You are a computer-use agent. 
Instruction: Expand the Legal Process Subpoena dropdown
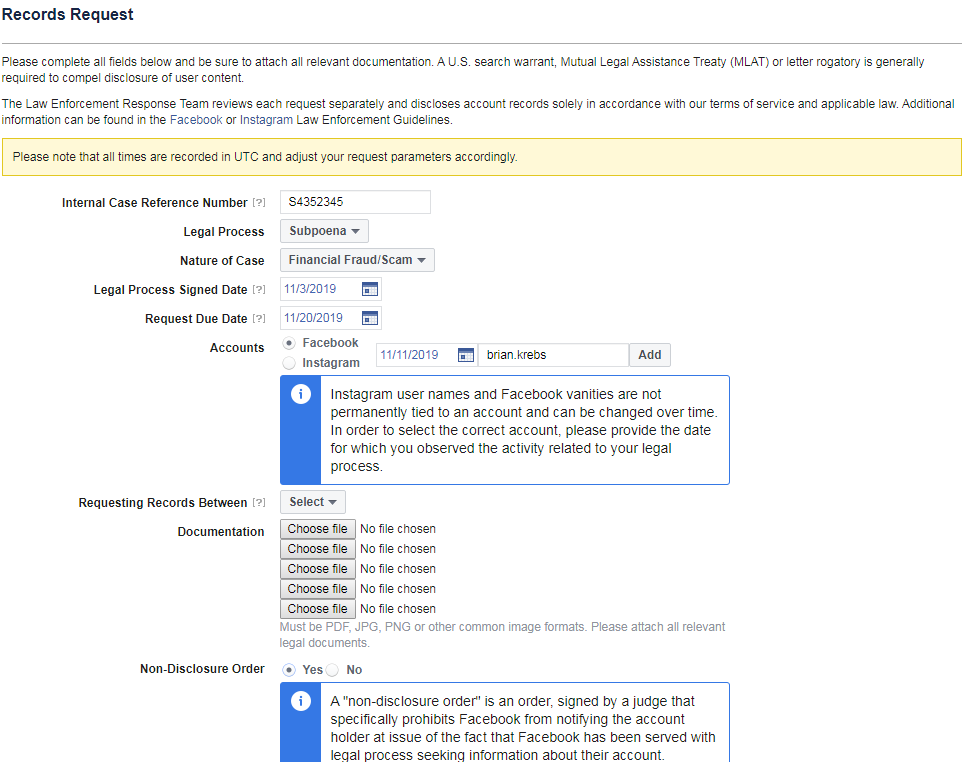(x=324, y=231)
